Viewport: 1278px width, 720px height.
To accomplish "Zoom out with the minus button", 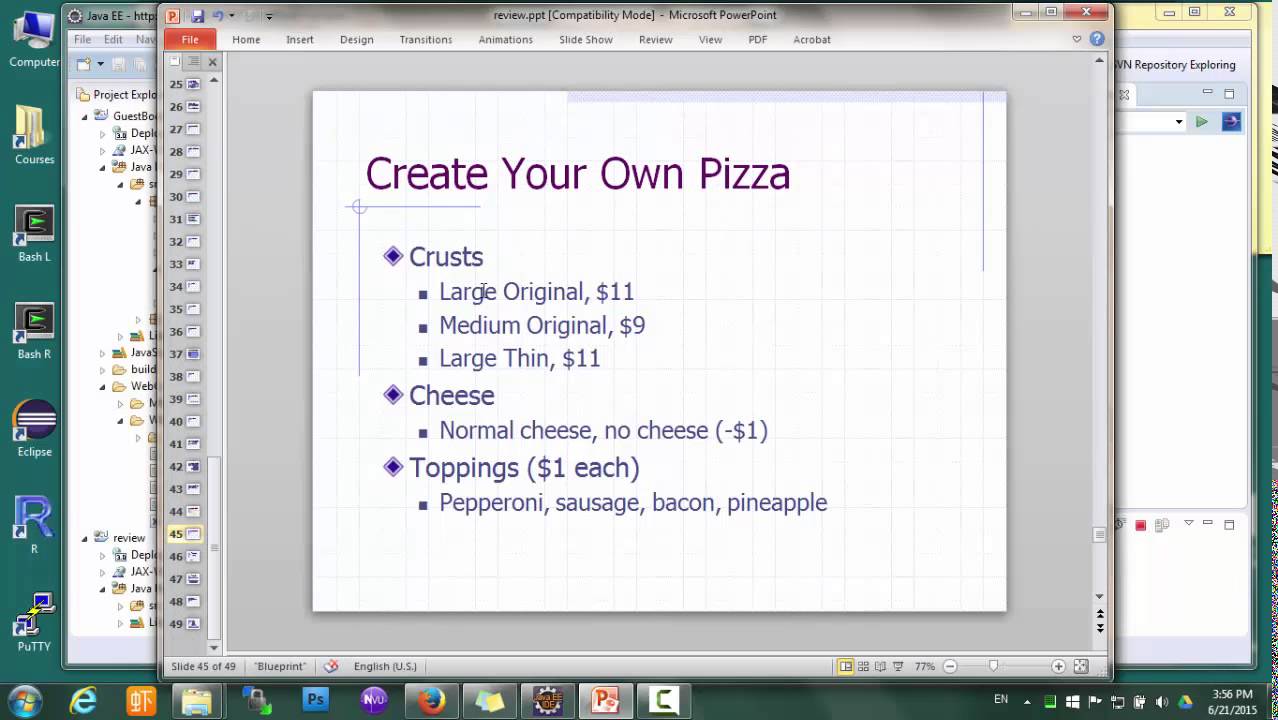I will pyautogui.click(x=950, y=666).
